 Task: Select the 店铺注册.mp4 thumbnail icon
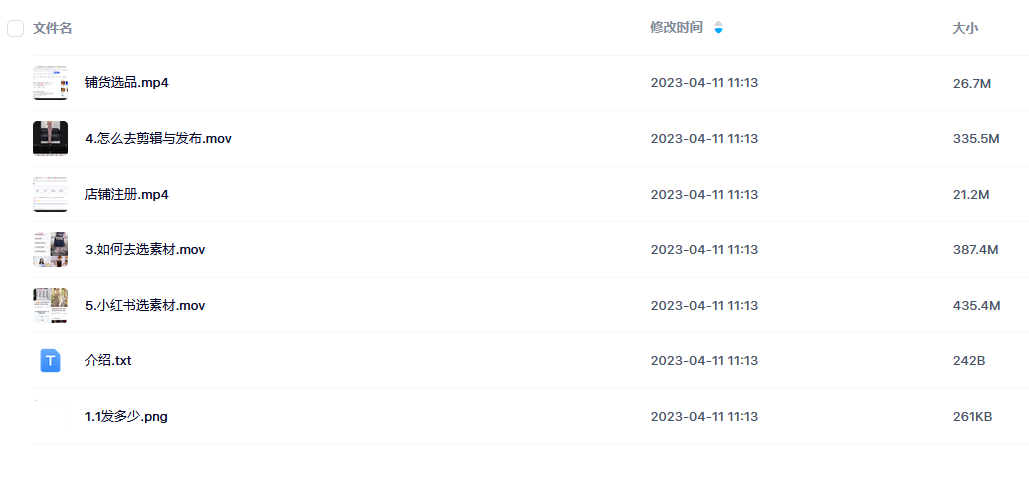pyautogui.click(x=51, y=194)
